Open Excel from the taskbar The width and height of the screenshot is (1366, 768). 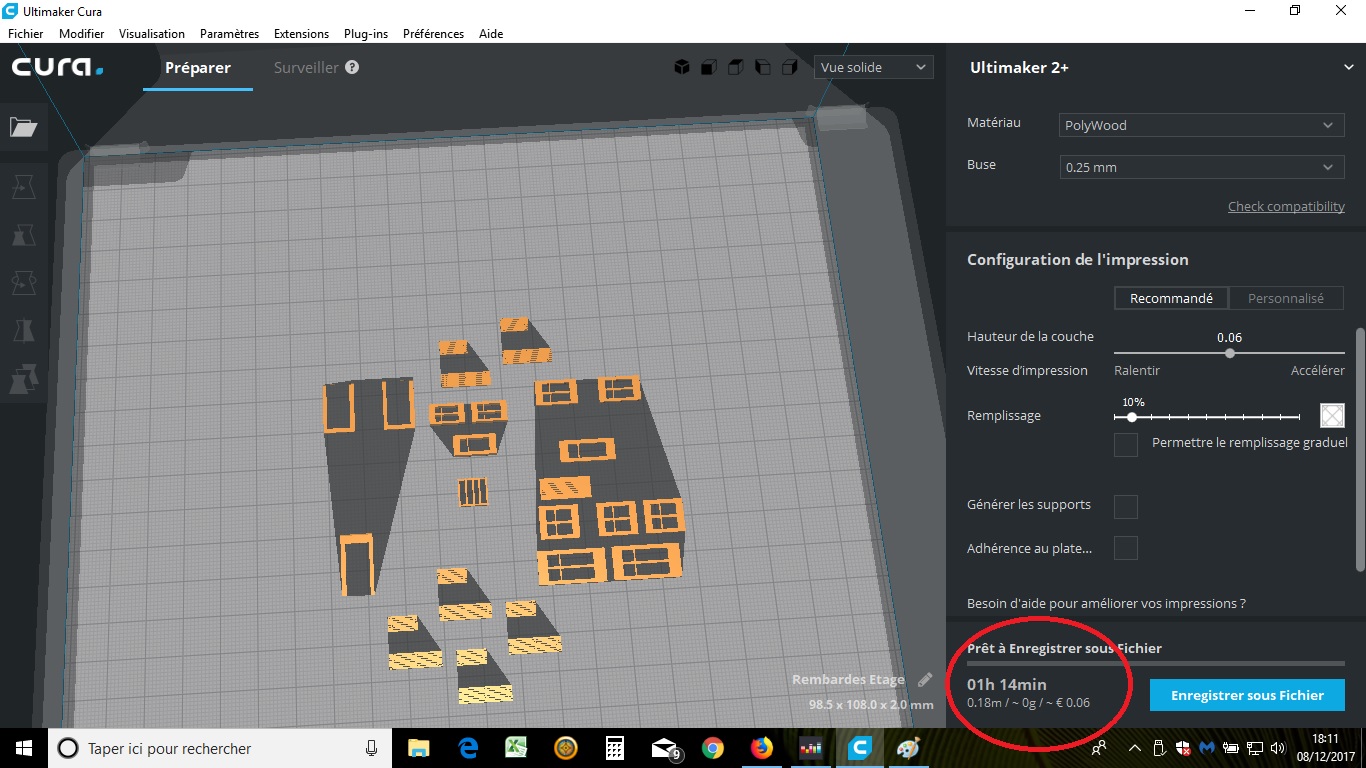point(516,748)
